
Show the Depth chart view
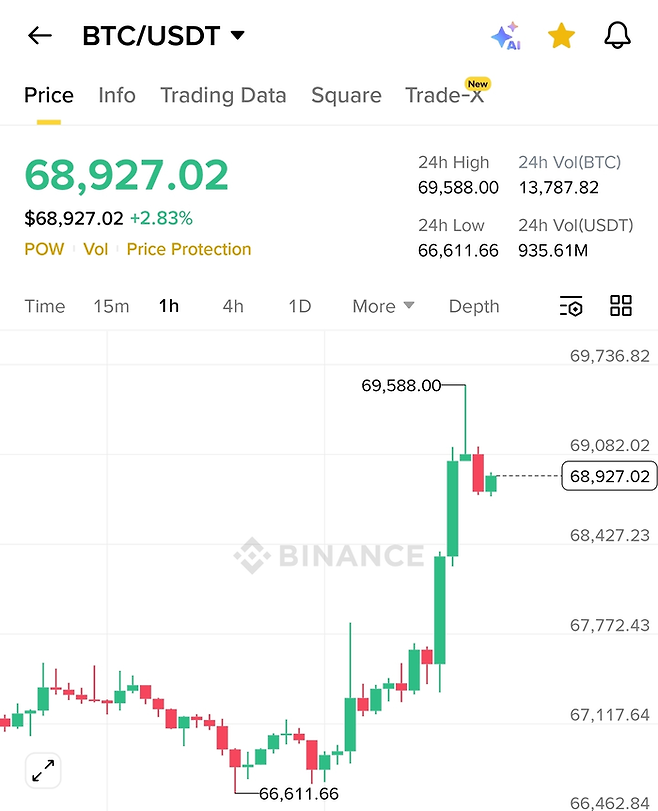474,306
